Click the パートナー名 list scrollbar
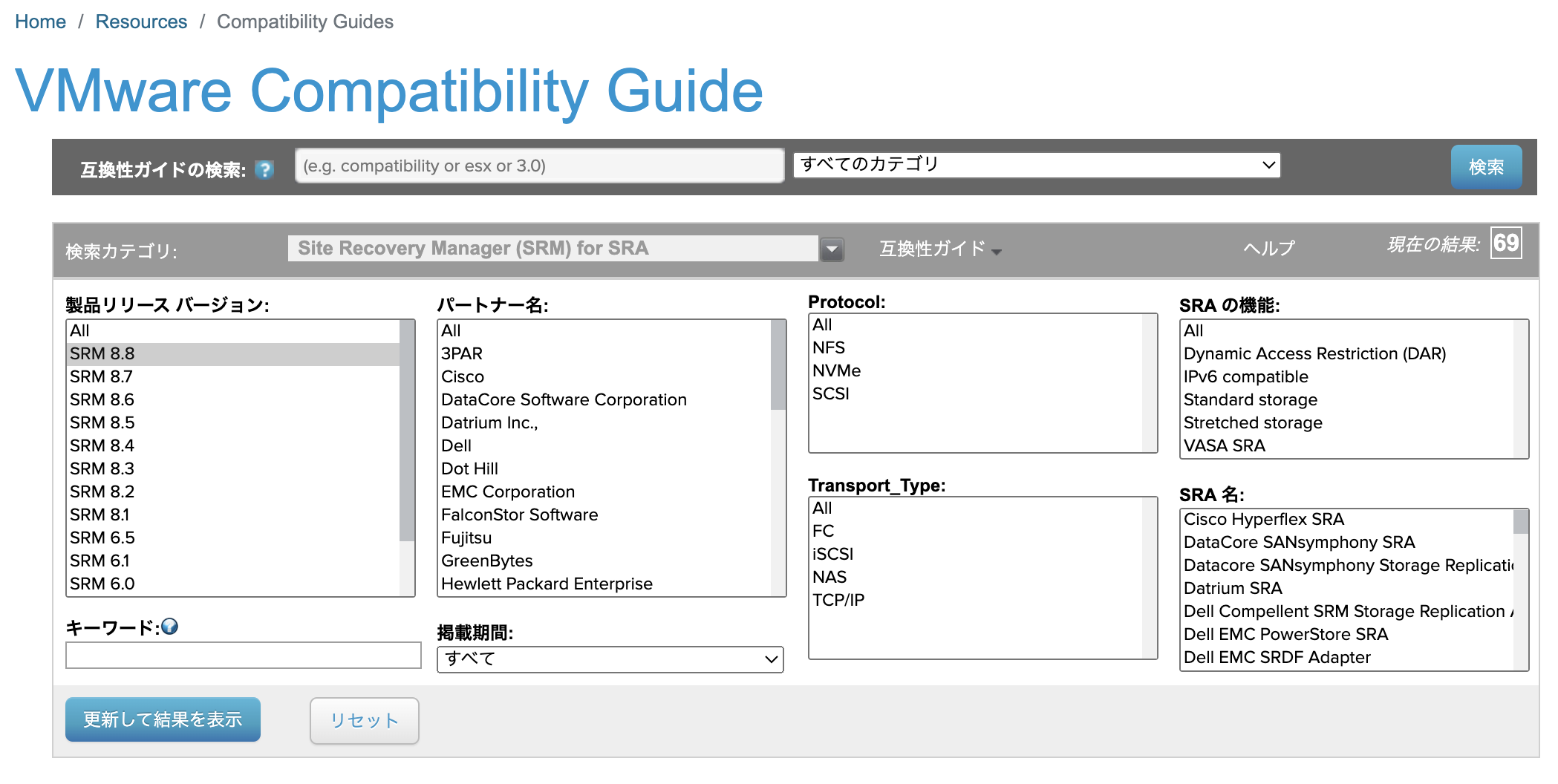Image resolution: width=1558 pixels, height=784 pixels. pos(778,458)
